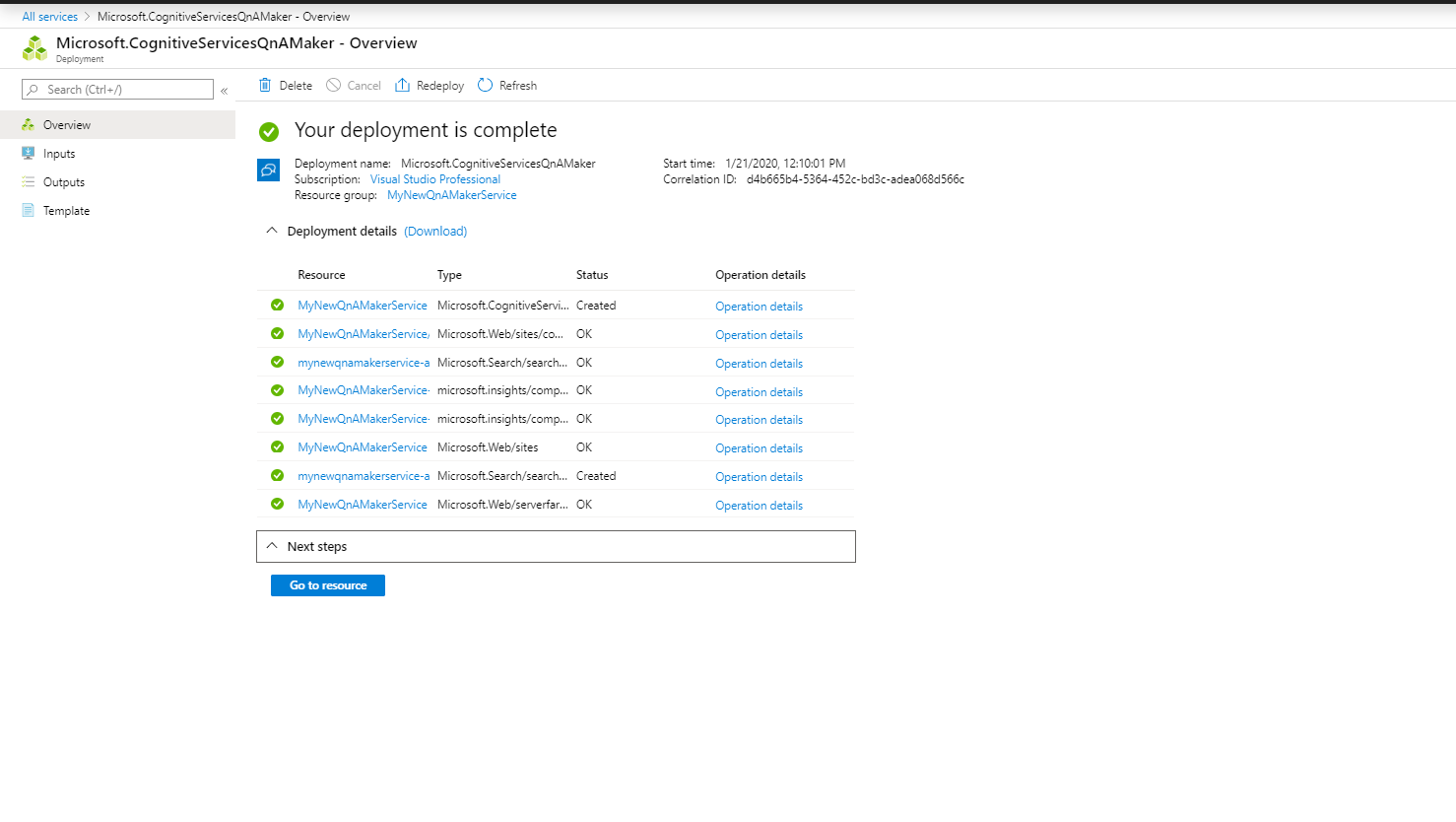Viewport: 1456px width, 822px height.
Task: Click the blue QnA Maker service icon
Action: (x=268, y=171)
